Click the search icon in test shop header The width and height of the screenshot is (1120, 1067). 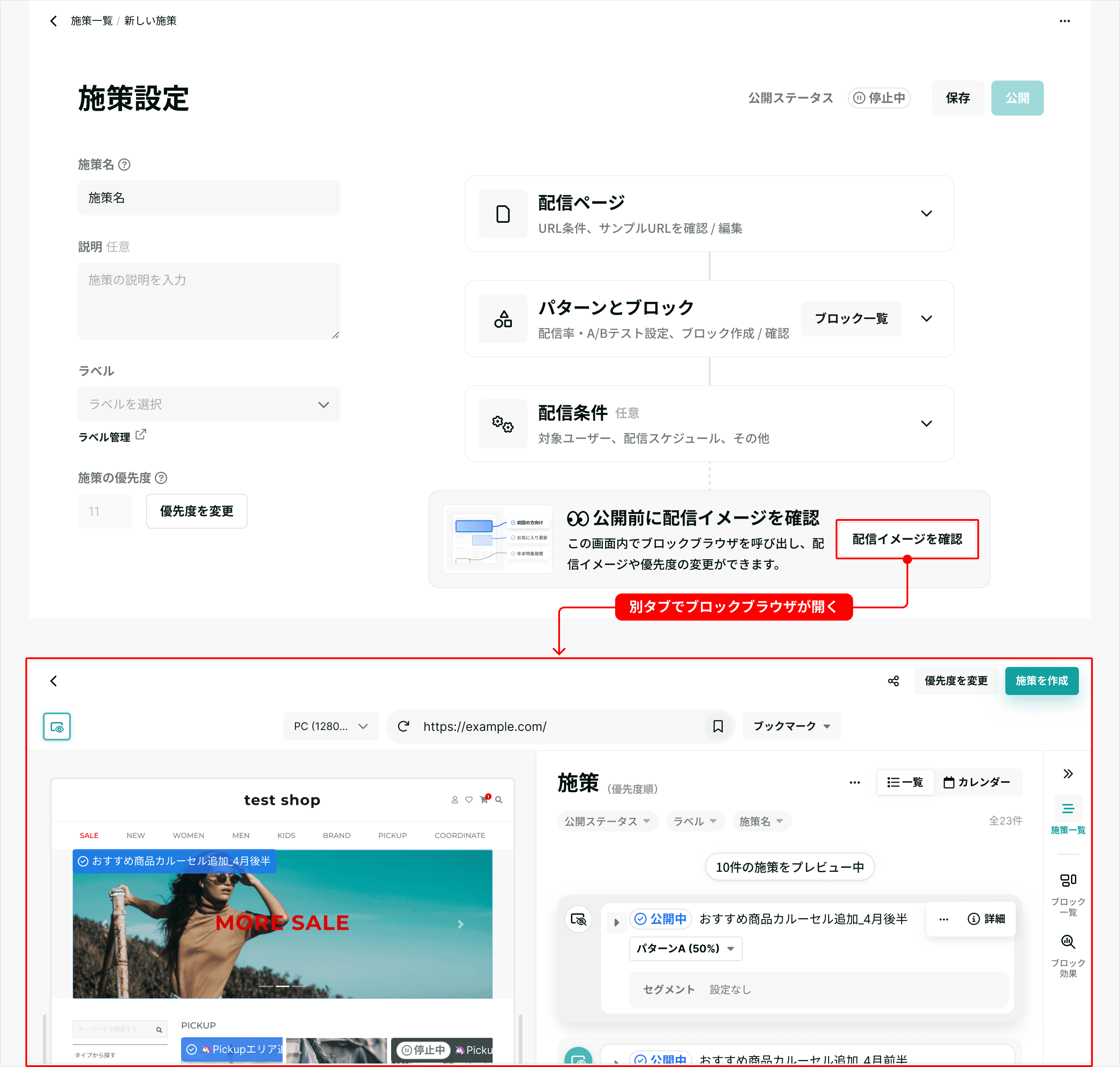499,800
